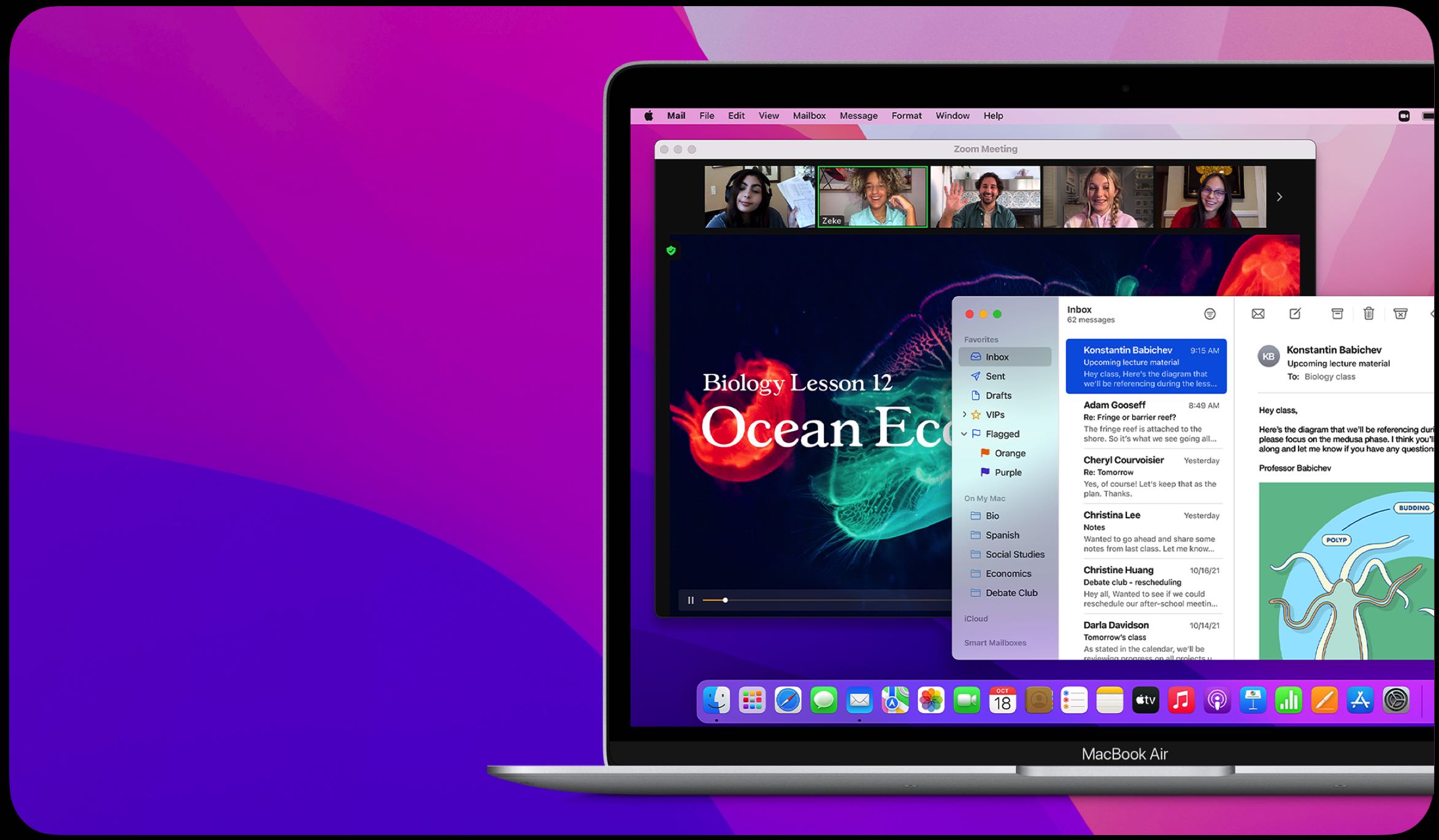Screen dimensions: 1439x840
Task: Open Messages app in the Dock
Action: tap(824, 700)
